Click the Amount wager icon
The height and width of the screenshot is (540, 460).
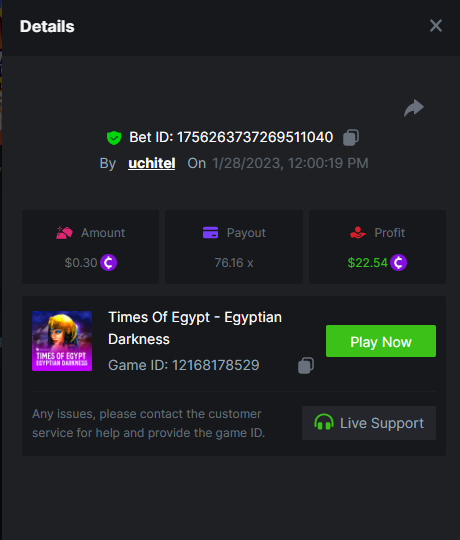click(64, 233)
